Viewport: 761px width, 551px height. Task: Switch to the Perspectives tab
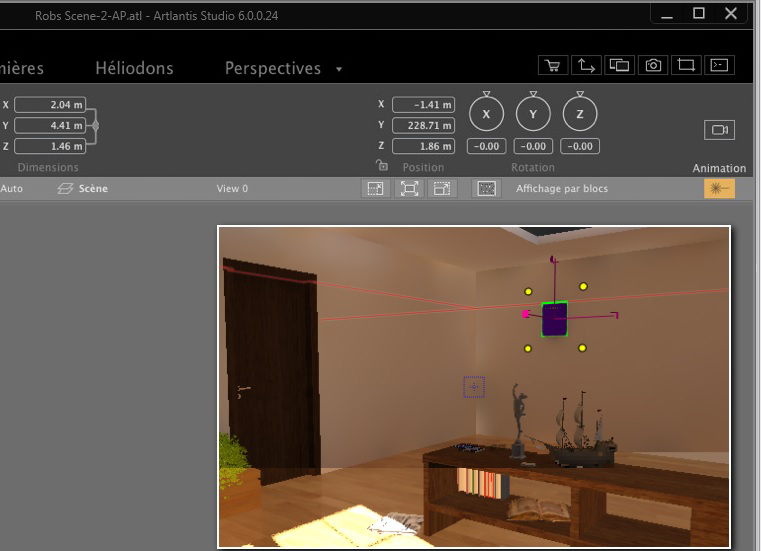(x=272, y=68)
